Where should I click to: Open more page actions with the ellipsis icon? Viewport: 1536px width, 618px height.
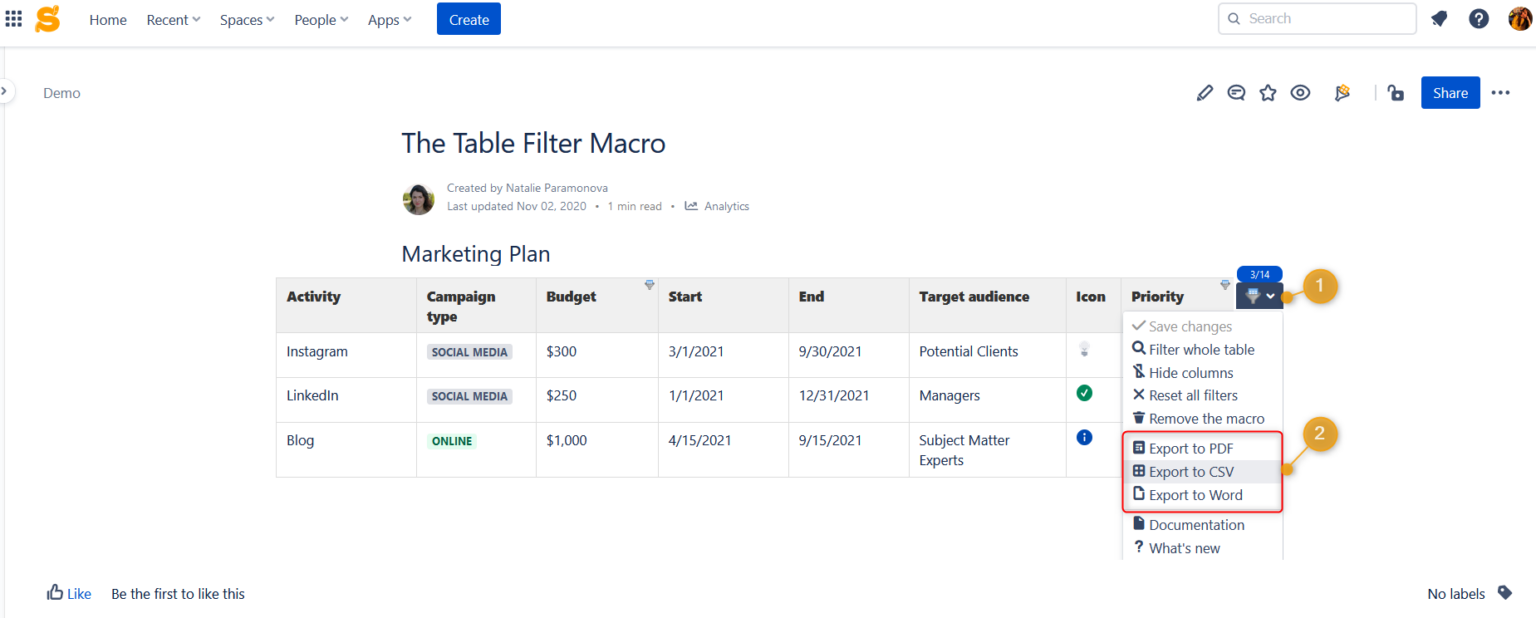pyautogui.click(x=1500, y=92)
